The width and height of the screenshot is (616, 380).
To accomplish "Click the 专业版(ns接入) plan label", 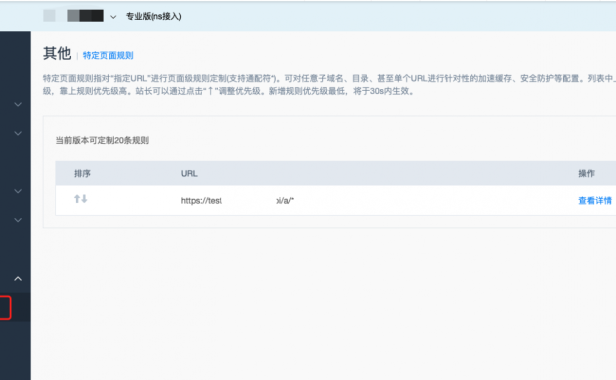I will [154, 17].
